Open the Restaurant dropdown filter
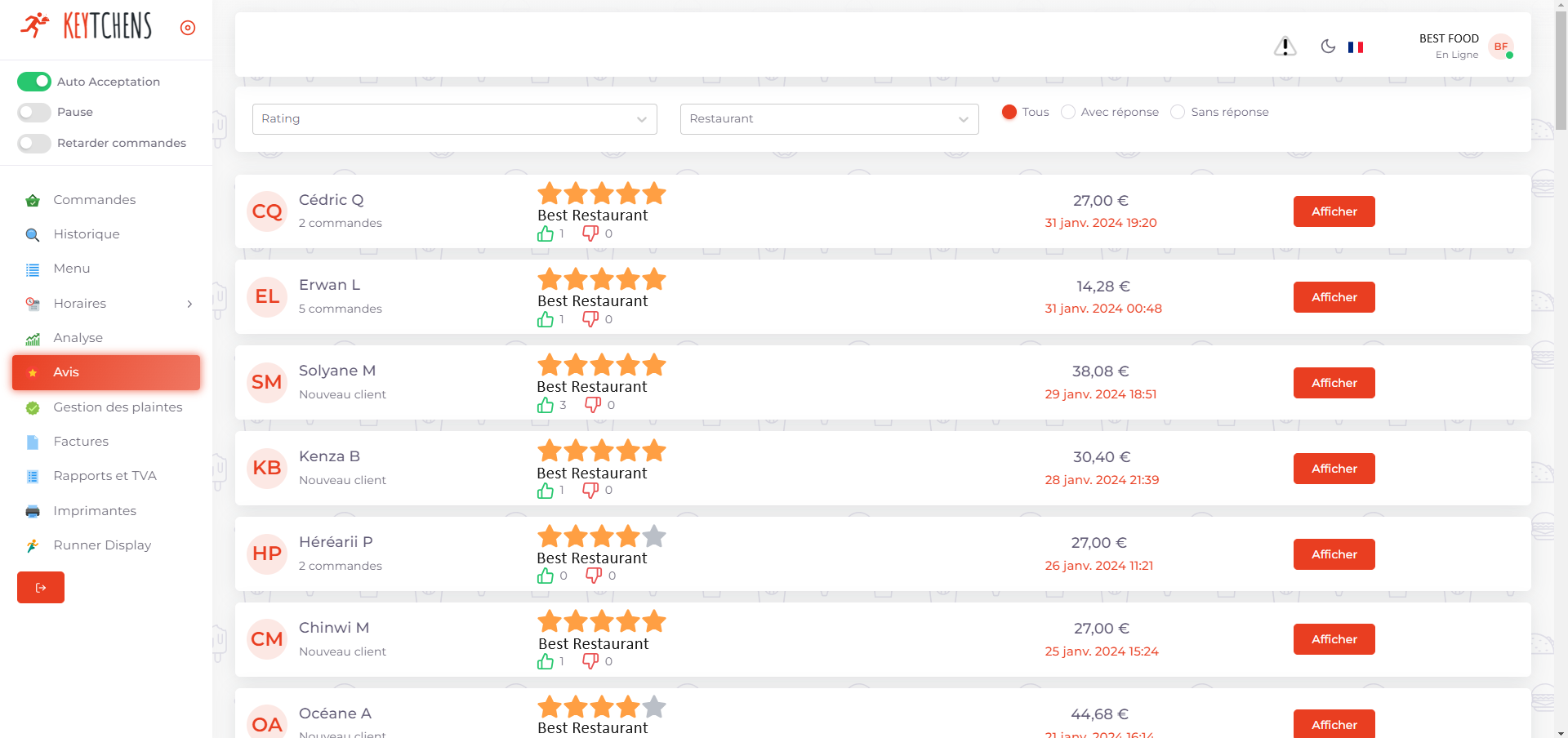Screen dimensions: 1568x738 pos(829,119)
